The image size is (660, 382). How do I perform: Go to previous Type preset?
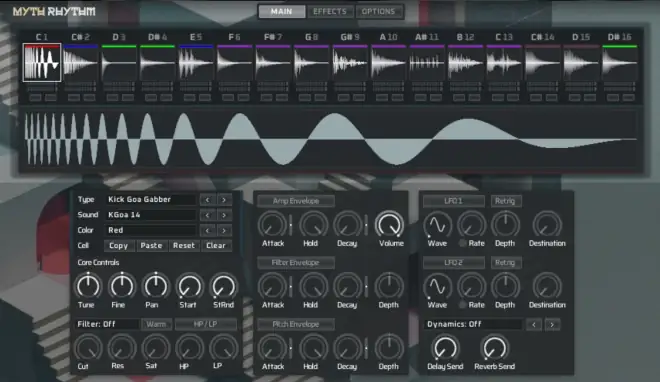(x=208, y=199)
